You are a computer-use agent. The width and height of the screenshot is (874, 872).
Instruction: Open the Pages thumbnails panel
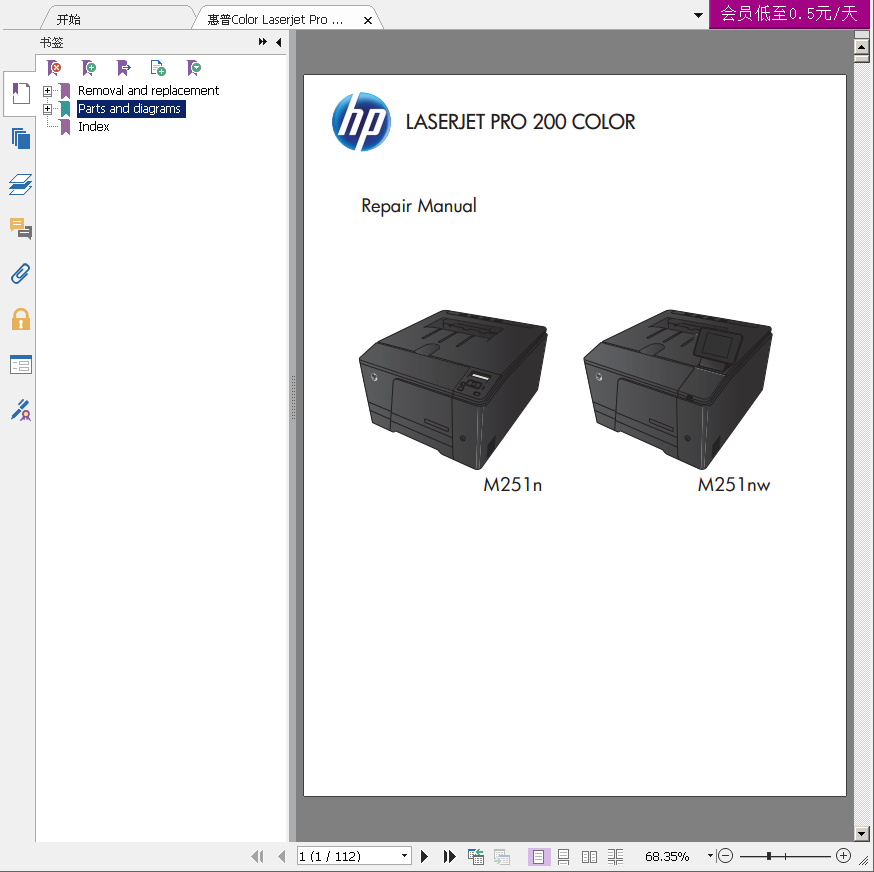[21, 138]
